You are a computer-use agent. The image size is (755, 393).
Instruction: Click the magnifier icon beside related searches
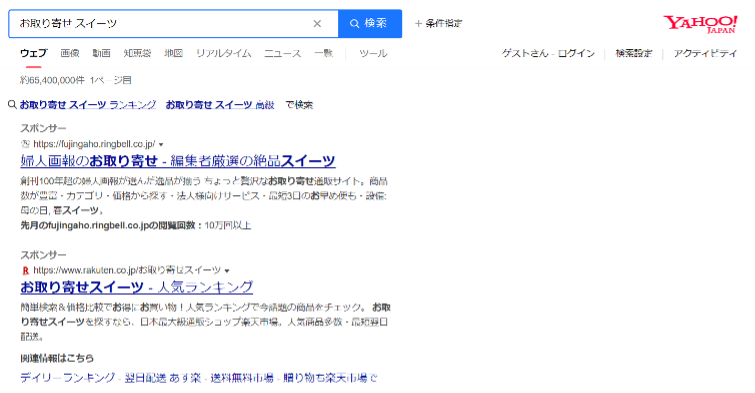tap(12, 104)
